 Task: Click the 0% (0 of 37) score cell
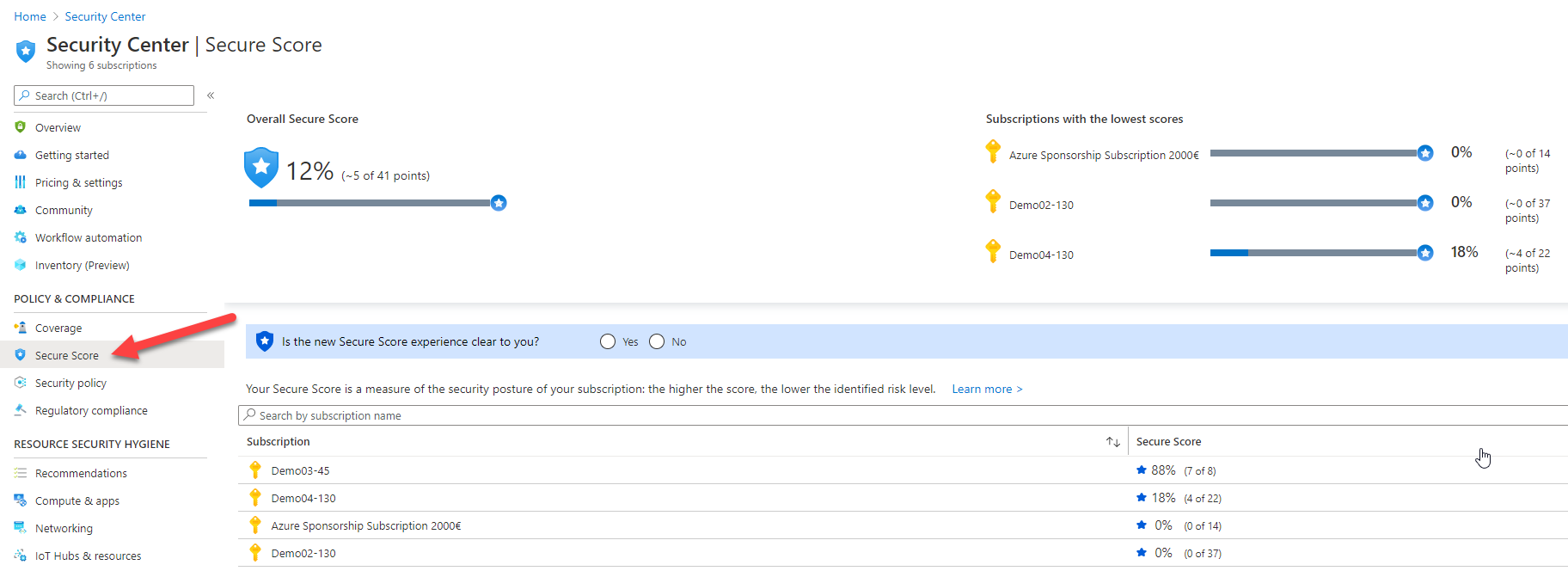[1179, 553]
